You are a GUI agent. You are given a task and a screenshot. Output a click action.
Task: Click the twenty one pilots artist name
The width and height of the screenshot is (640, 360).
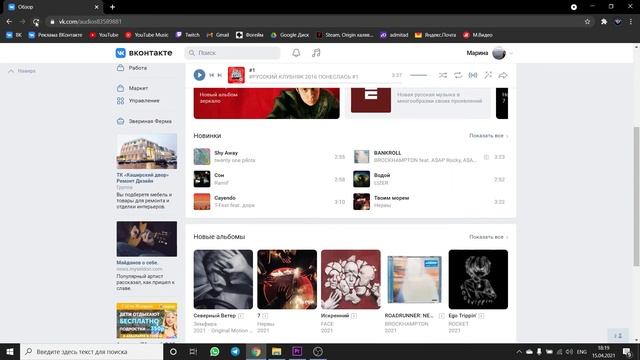pos(235,160)
